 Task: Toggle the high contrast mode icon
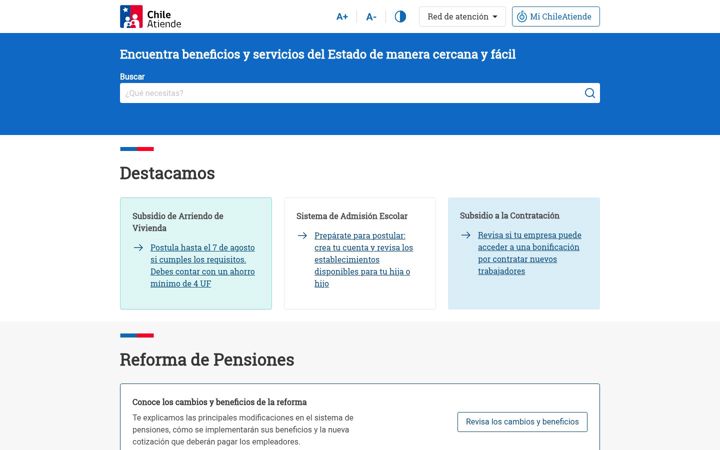pos(400,17)
